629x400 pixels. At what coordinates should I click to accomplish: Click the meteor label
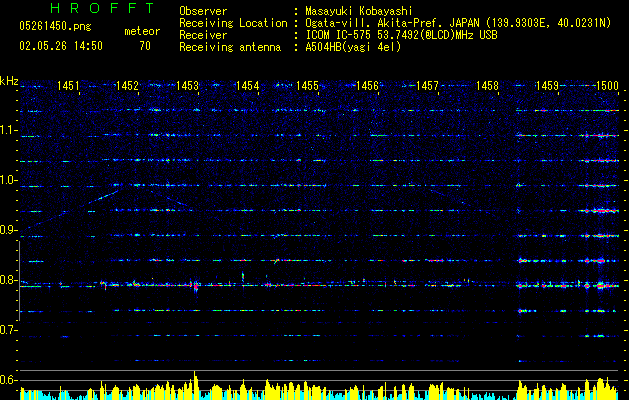click(x=142, y=31)
